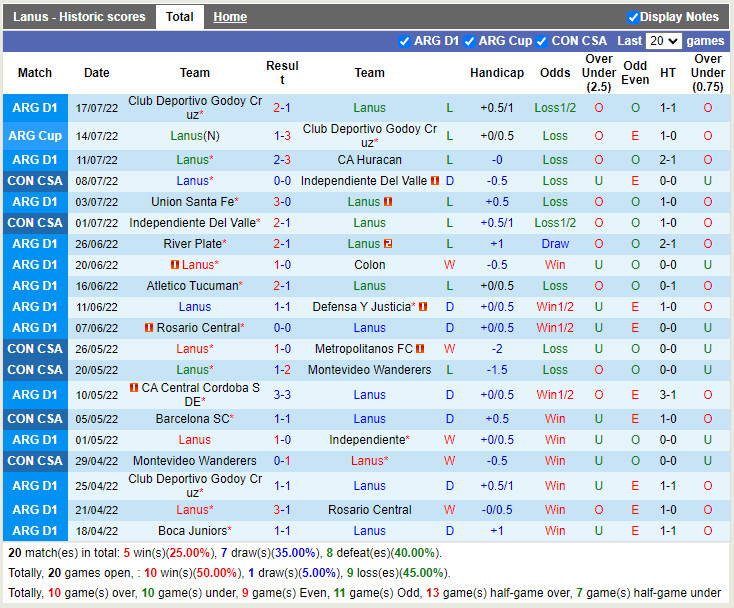Uncheck the CON CSA competition checkbox
This screenshot has height=608, width=734.
[541, 41]
